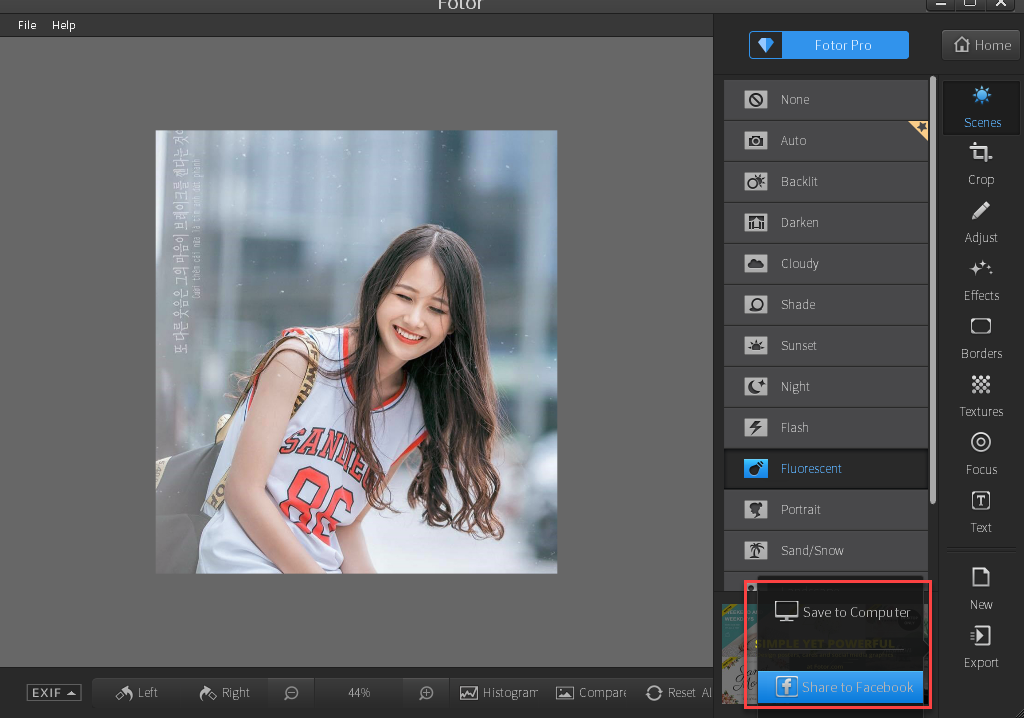Add text with the Text tool
Screen dimensions: 1024x718
980,512
